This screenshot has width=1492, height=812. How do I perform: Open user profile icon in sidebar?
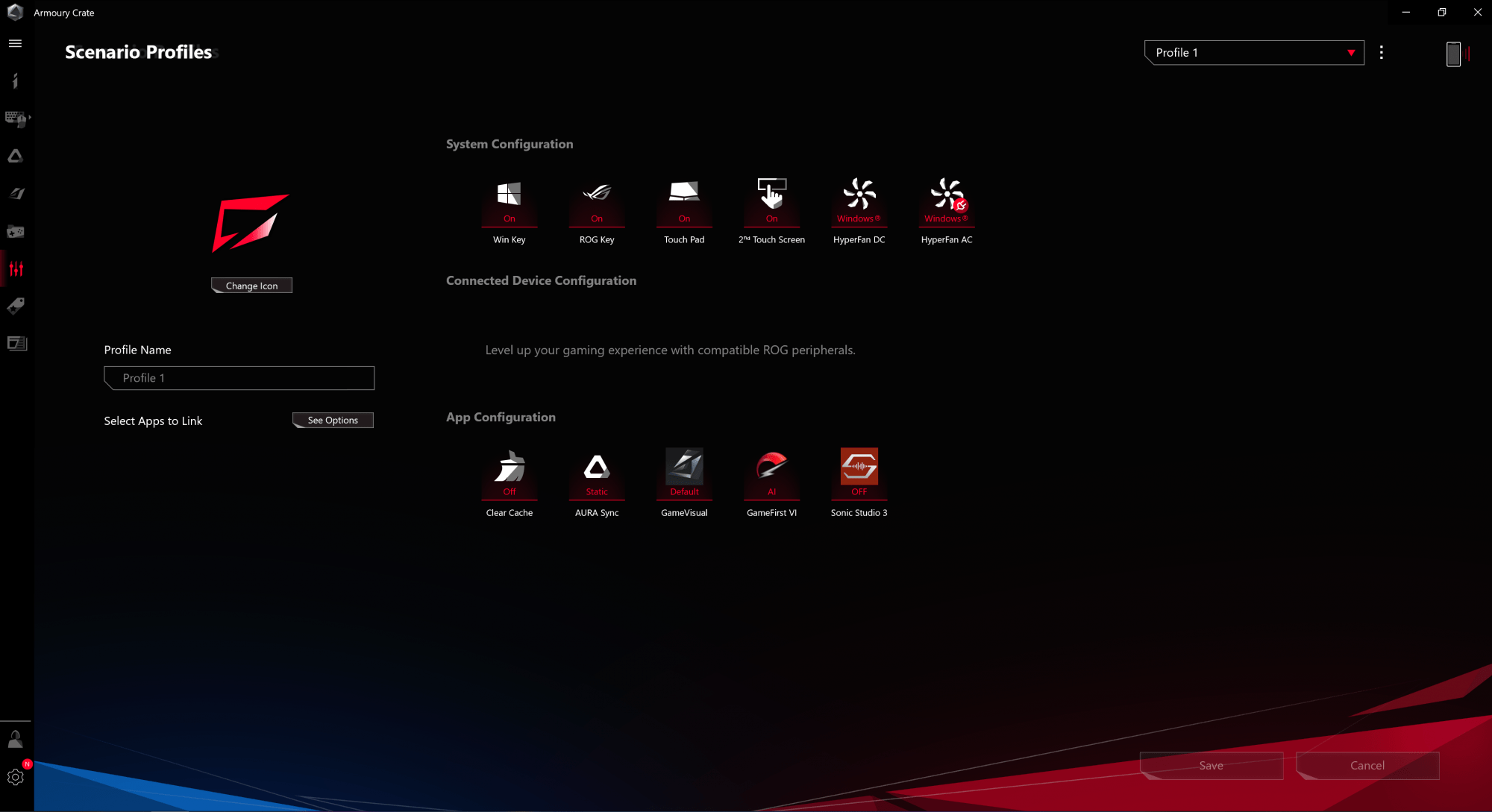tap(16, 740)
